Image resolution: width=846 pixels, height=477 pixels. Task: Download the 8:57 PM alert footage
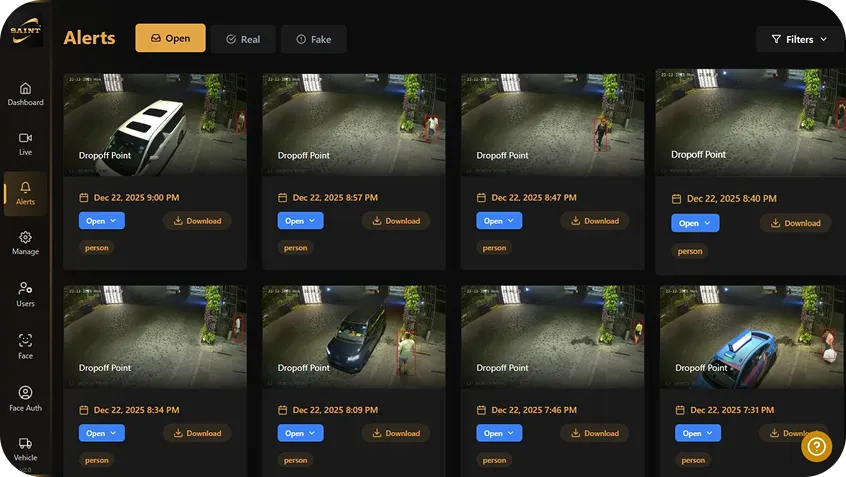(x=395, y=221)
